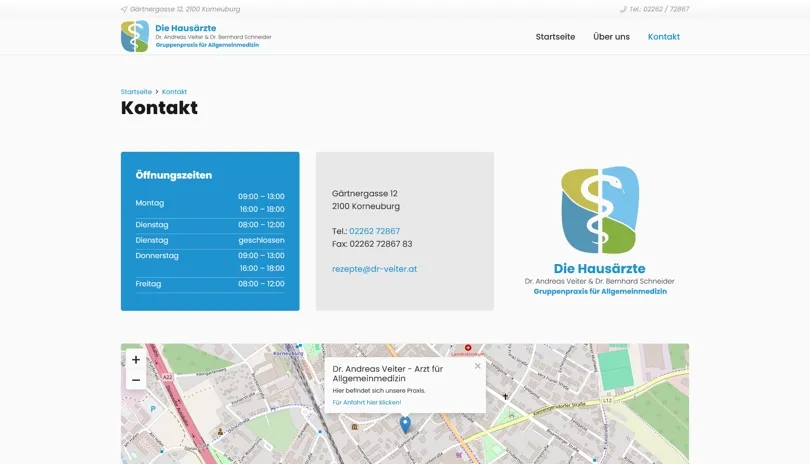Click the Tel.: 02262 / 72867 top bar text
This screenshot has height=464, width=810.
pyautogui.click(x=659, y=9)
